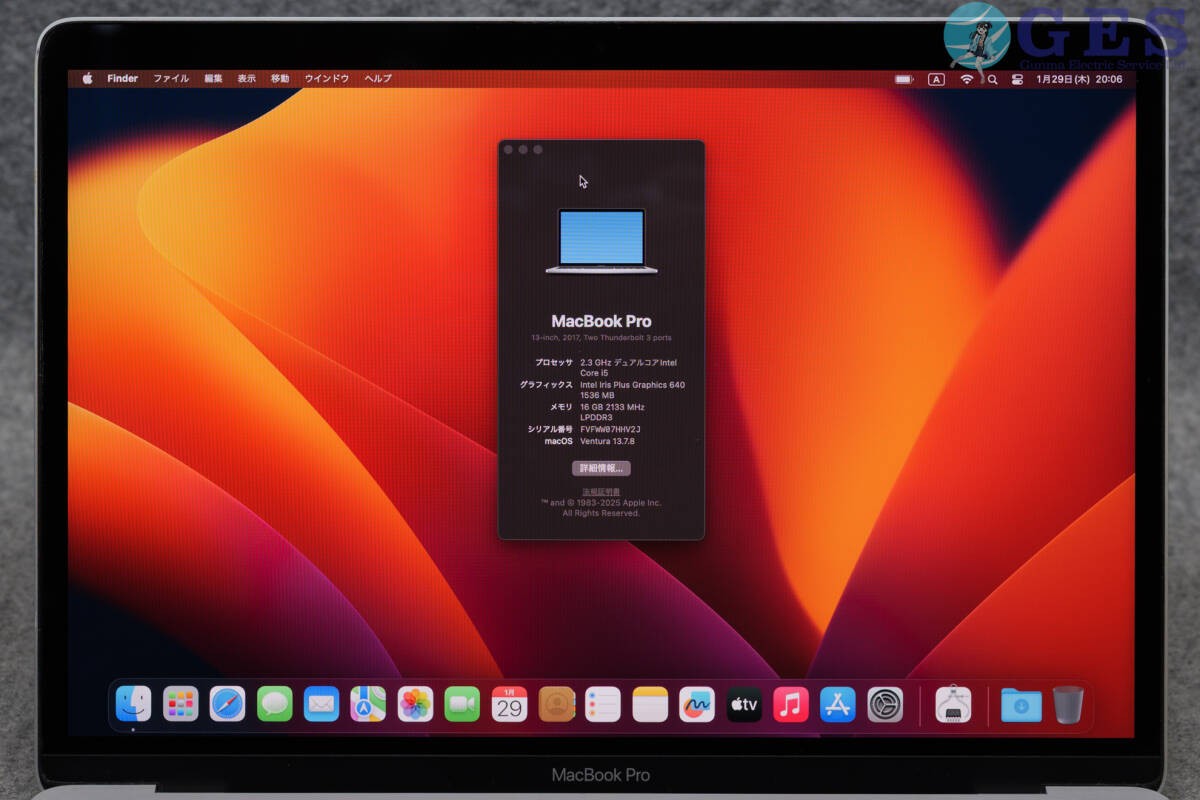The height and width of the screenshot is (800, 1200).
Task: Open System Settings gear icon
Action: [x=885, y=704]
